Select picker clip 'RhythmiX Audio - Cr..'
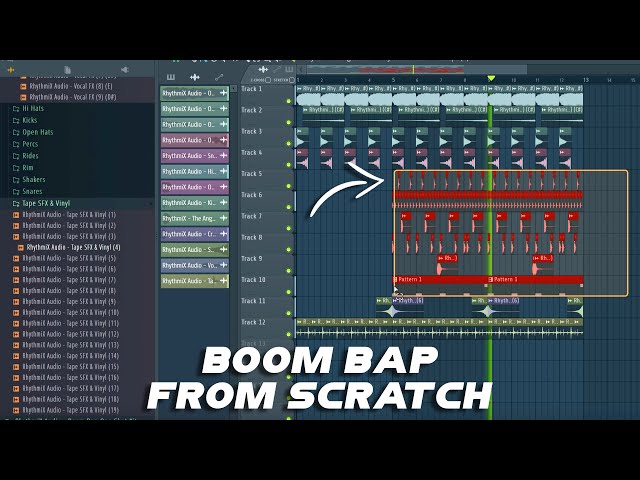This screenshot has width=640, height=480. point(195,234)
